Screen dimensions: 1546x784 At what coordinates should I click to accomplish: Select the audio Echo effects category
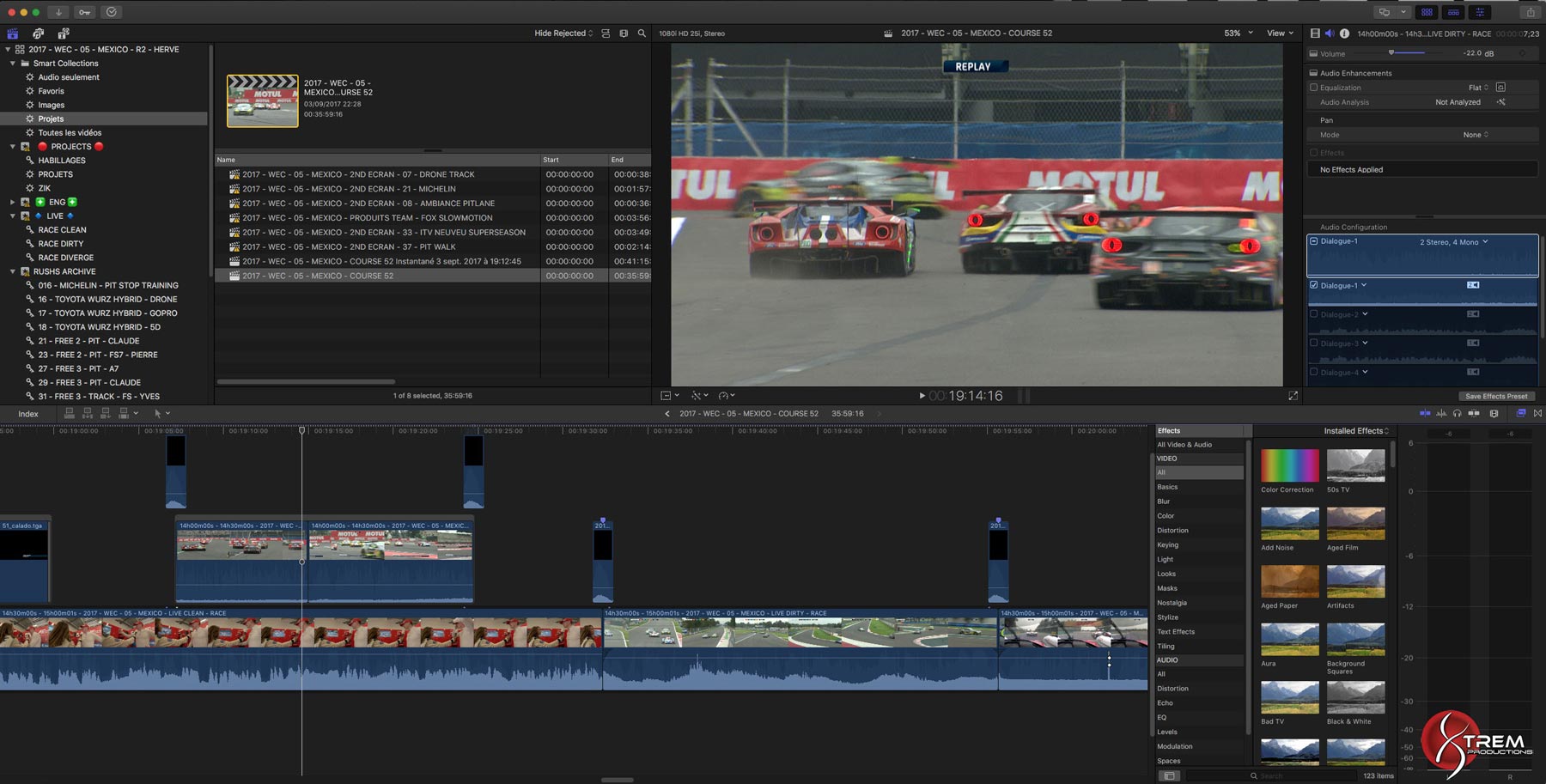click(x=1165, y=702)
